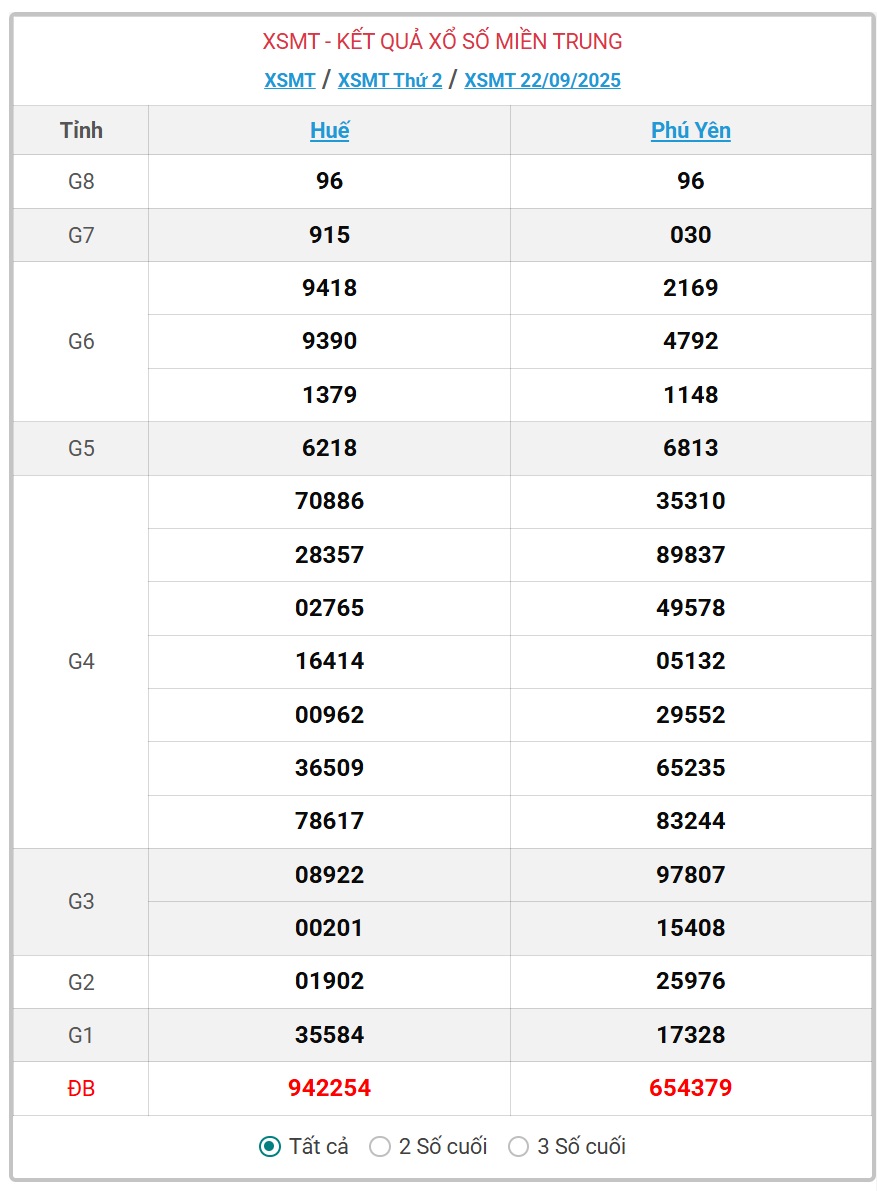The height and width of the screenshot is (1191, 877).
Task: Click Phú Yên special prize number 654379
Action: [x=691, y=1088]
